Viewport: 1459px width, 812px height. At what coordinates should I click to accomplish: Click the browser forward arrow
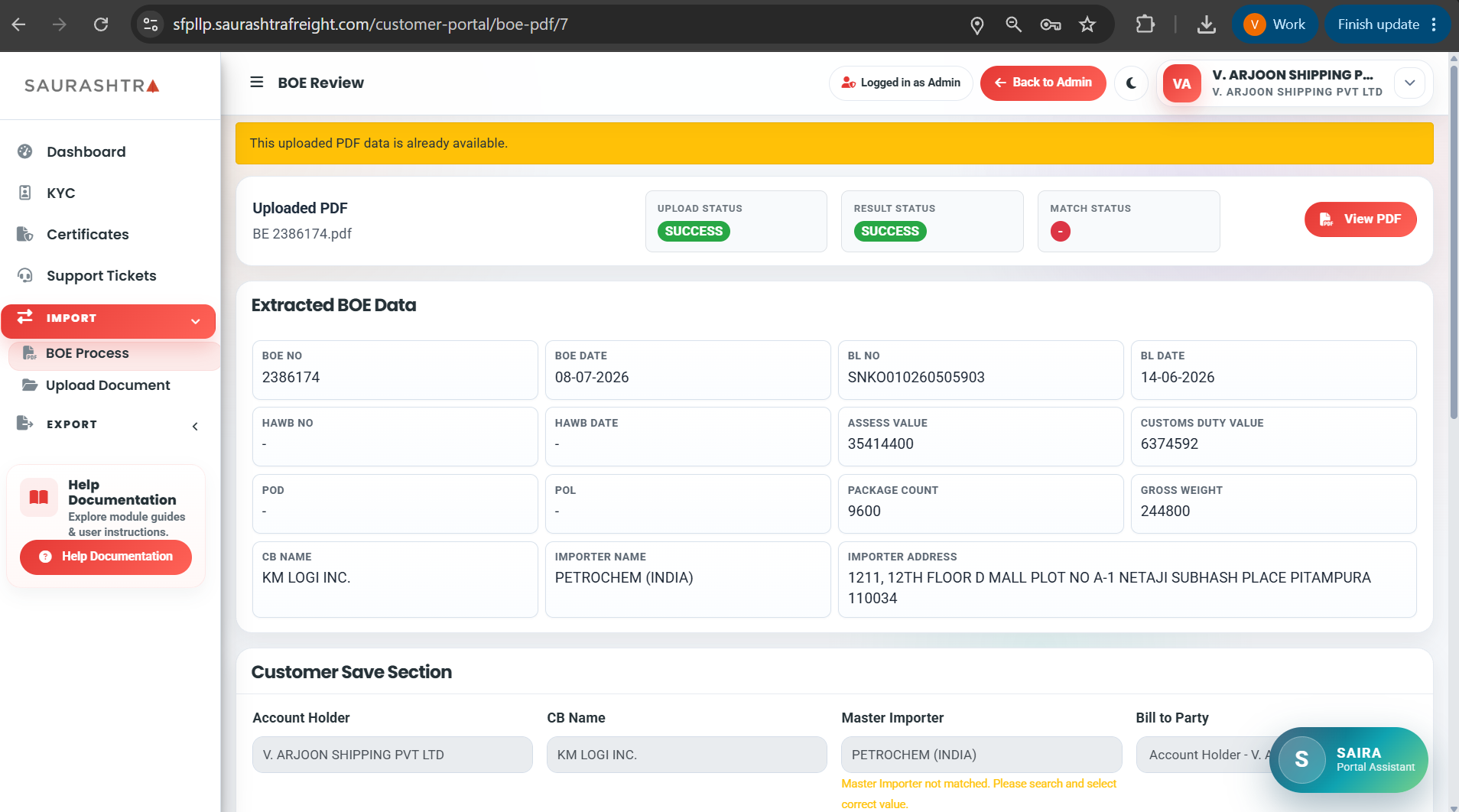(x=59, y=24)
